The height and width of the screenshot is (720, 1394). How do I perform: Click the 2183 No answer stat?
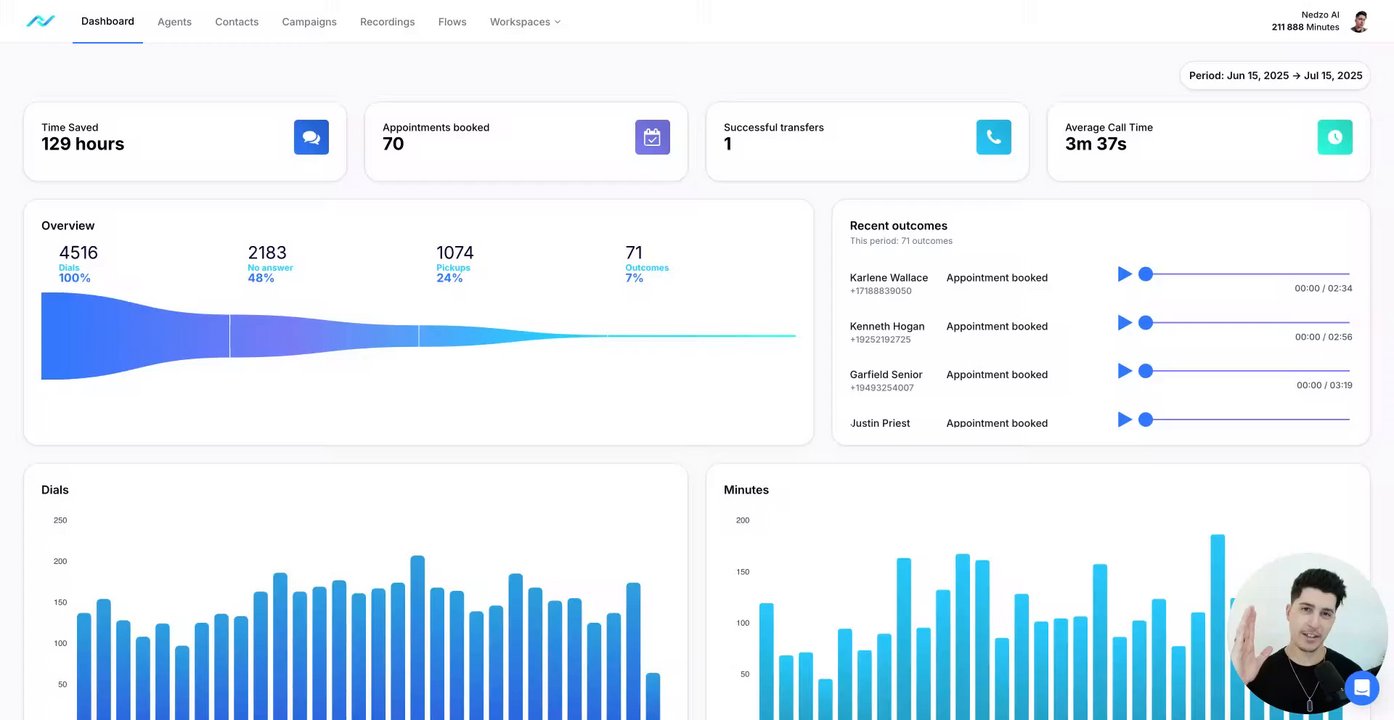click(270, 264)
